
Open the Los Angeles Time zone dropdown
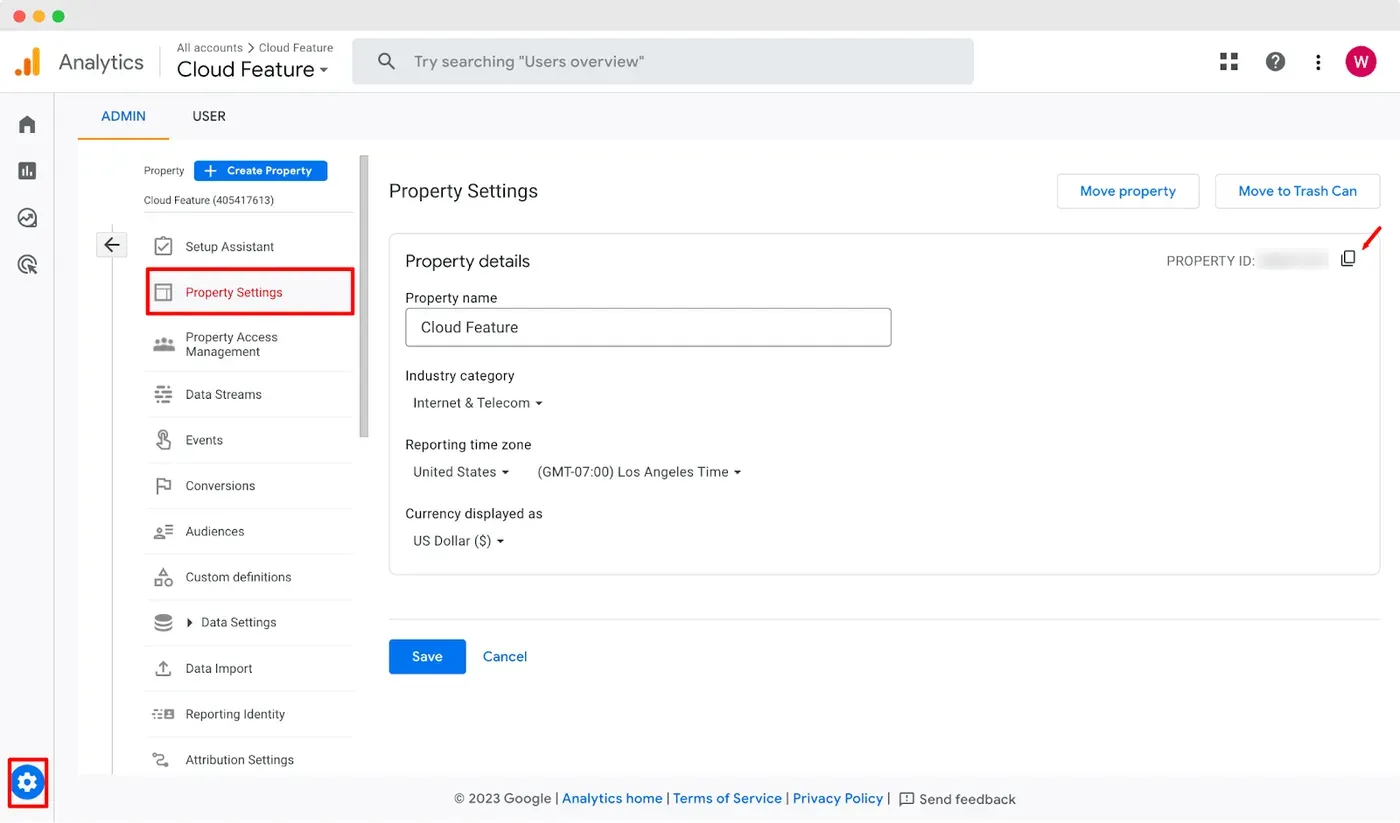(x=639, y=472)
